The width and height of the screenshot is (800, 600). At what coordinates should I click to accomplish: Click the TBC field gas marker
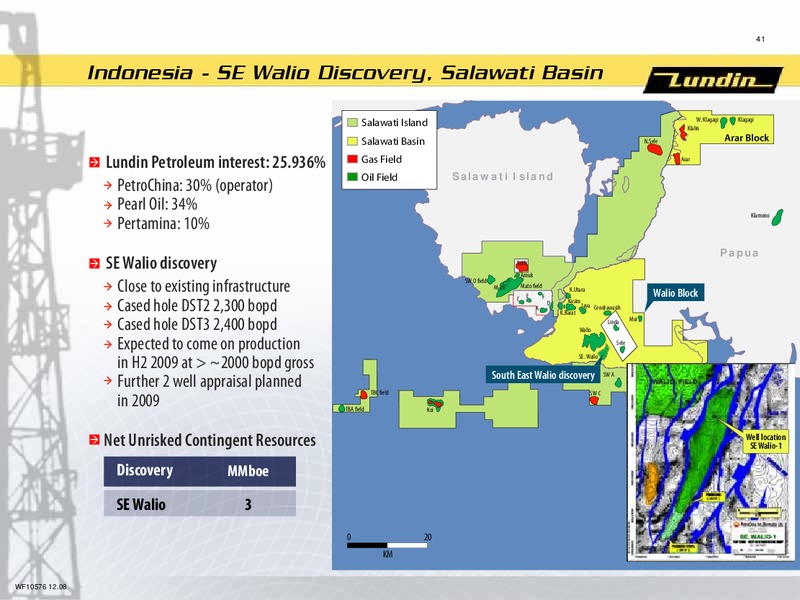[x=364, y=394]
